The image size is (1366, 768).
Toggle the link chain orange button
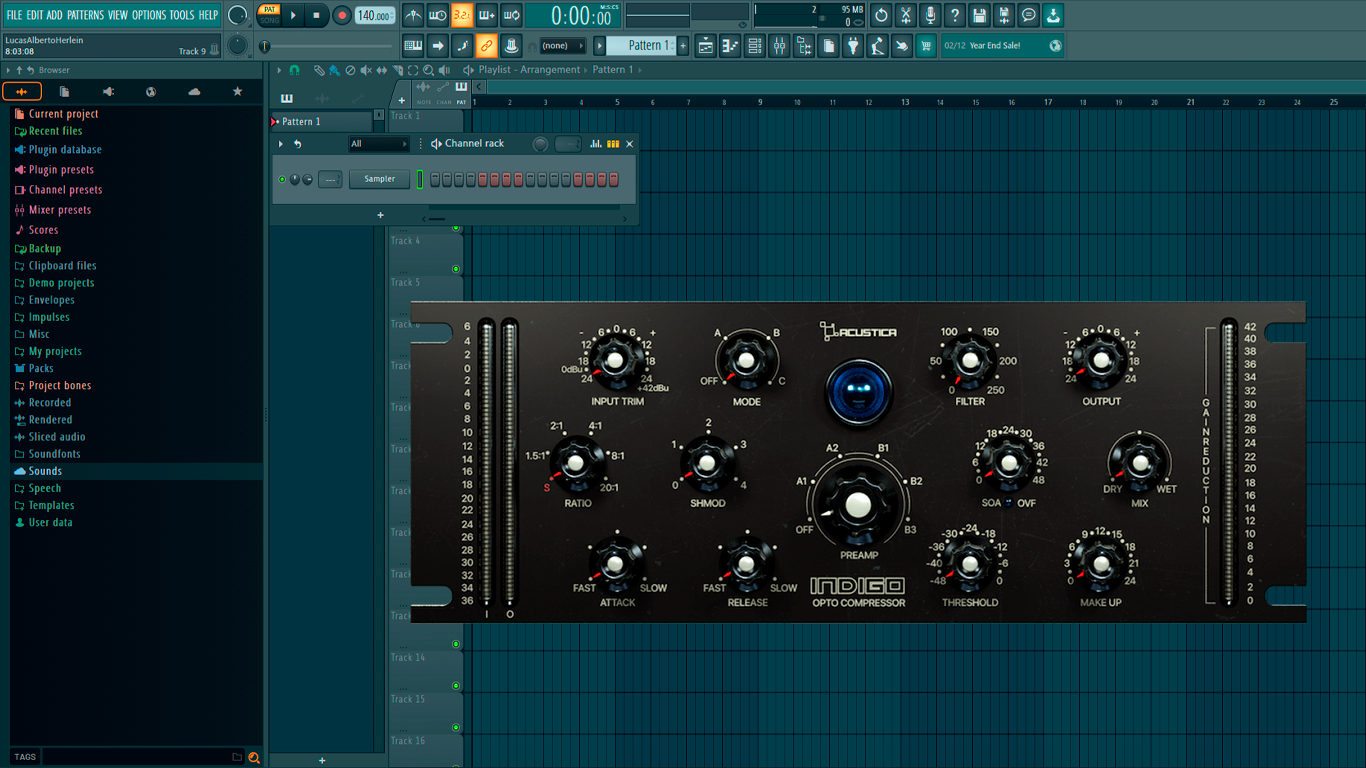[x=486, y=45]
